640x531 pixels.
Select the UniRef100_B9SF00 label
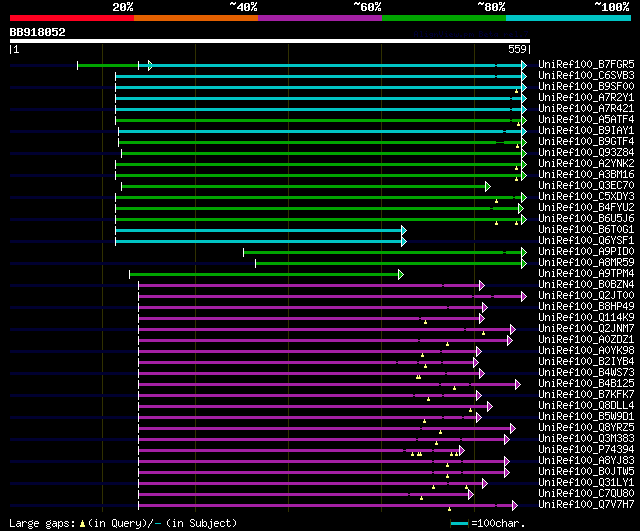(586, 87)
